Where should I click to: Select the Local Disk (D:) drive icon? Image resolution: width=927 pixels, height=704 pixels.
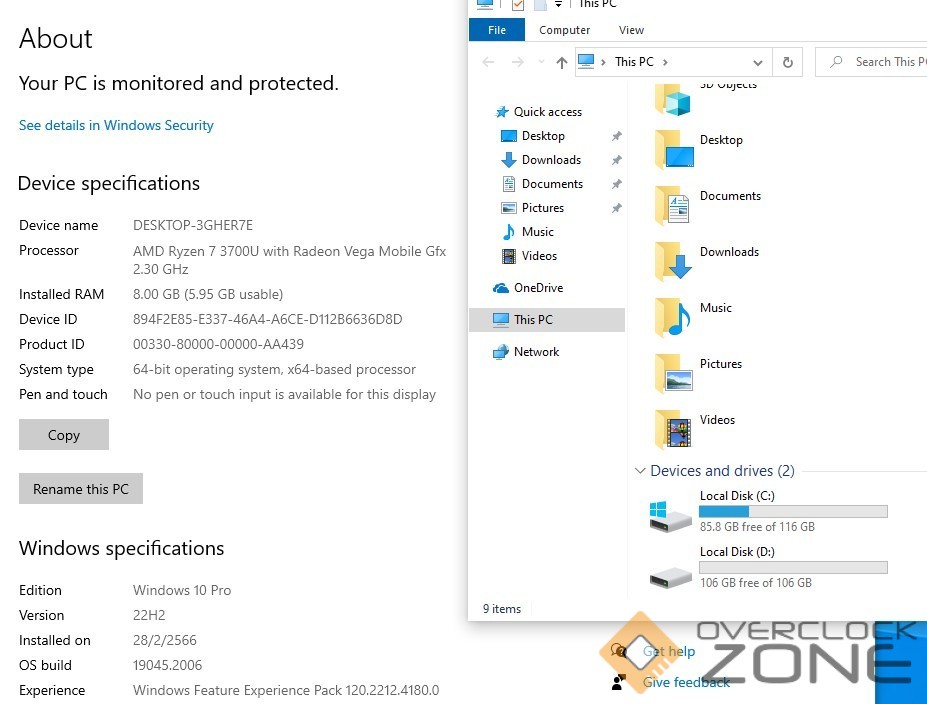(x=670, y=578)
